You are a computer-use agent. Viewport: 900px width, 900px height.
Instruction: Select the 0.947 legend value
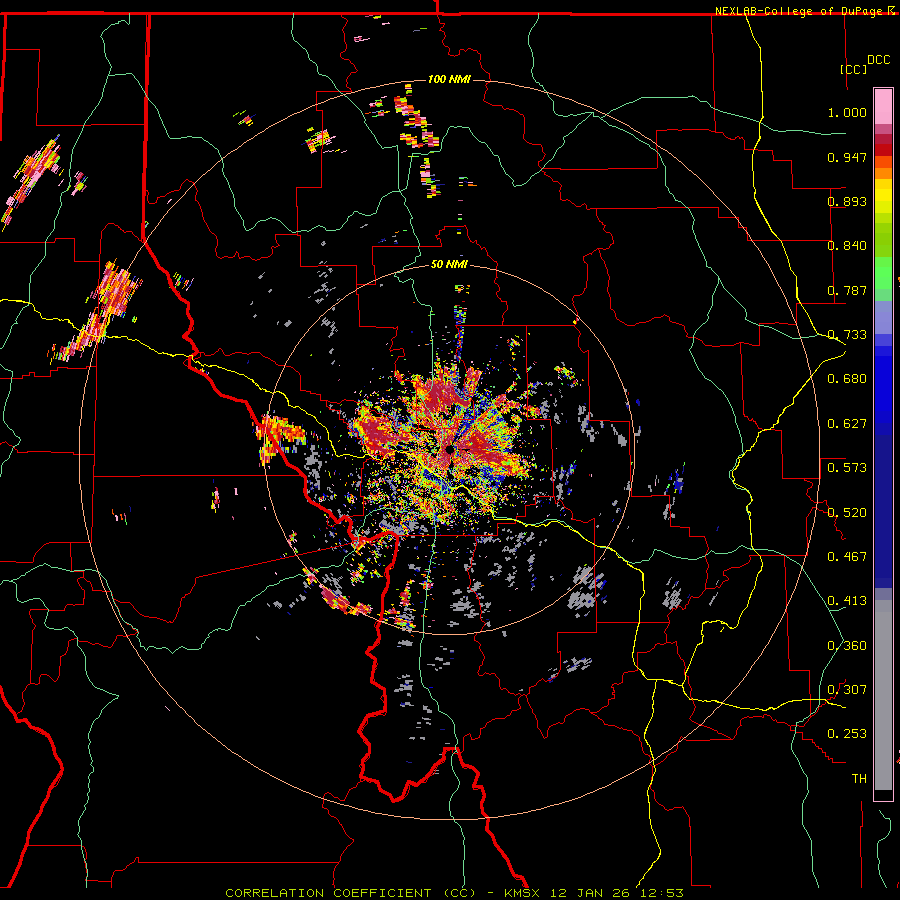click(847, 157)
